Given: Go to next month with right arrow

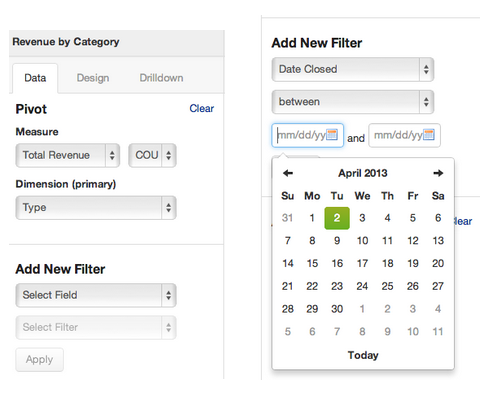Looking at the screenshot, I should click(x=438, y=173).
